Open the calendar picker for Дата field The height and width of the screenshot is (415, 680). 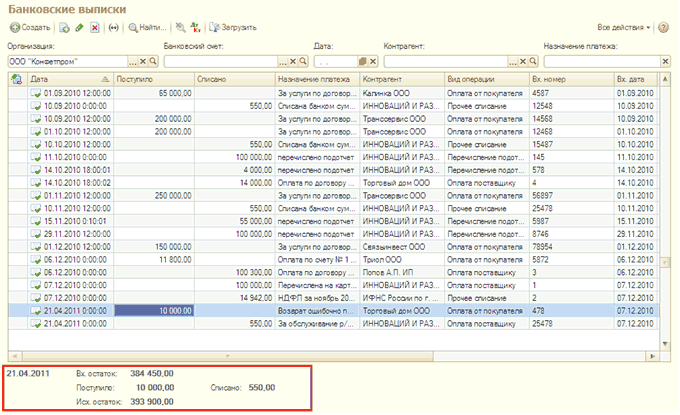click(x=363, y=62)
